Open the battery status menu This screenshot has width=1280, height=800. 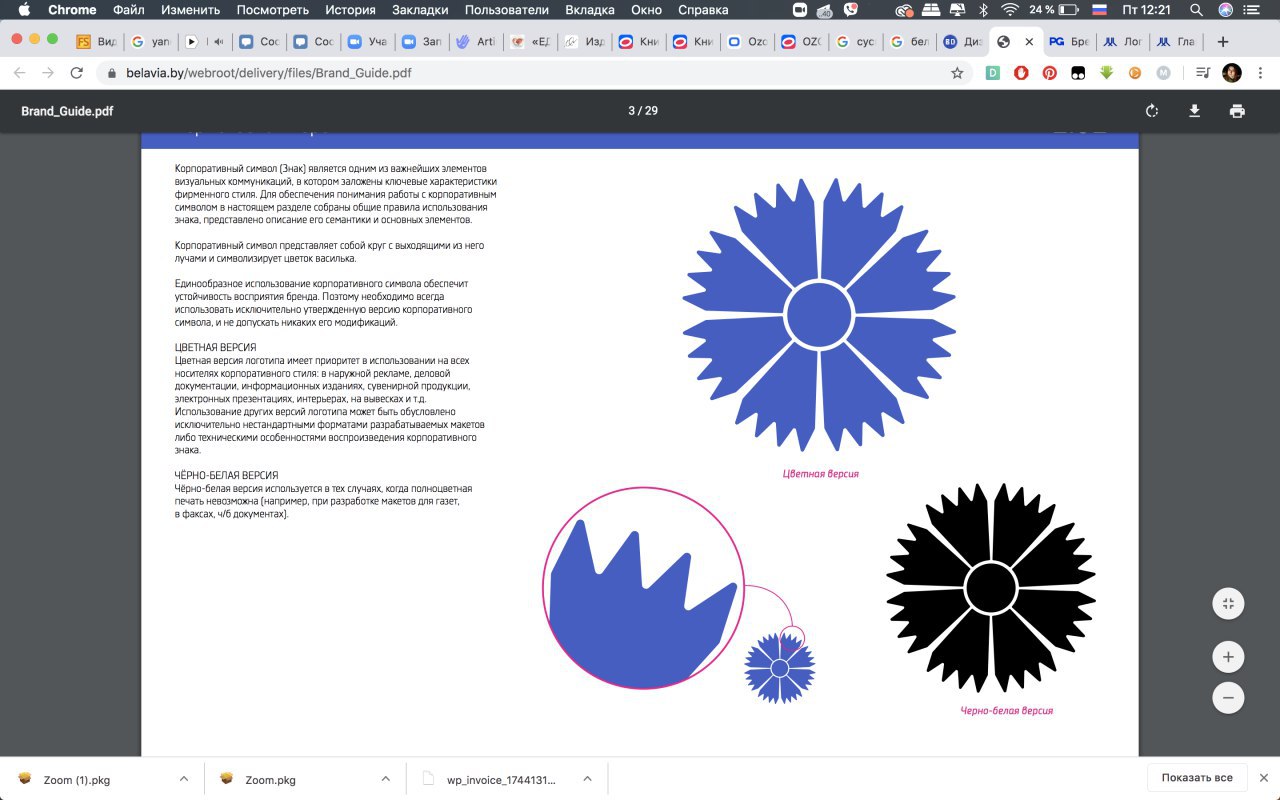tap(1054, 10)
